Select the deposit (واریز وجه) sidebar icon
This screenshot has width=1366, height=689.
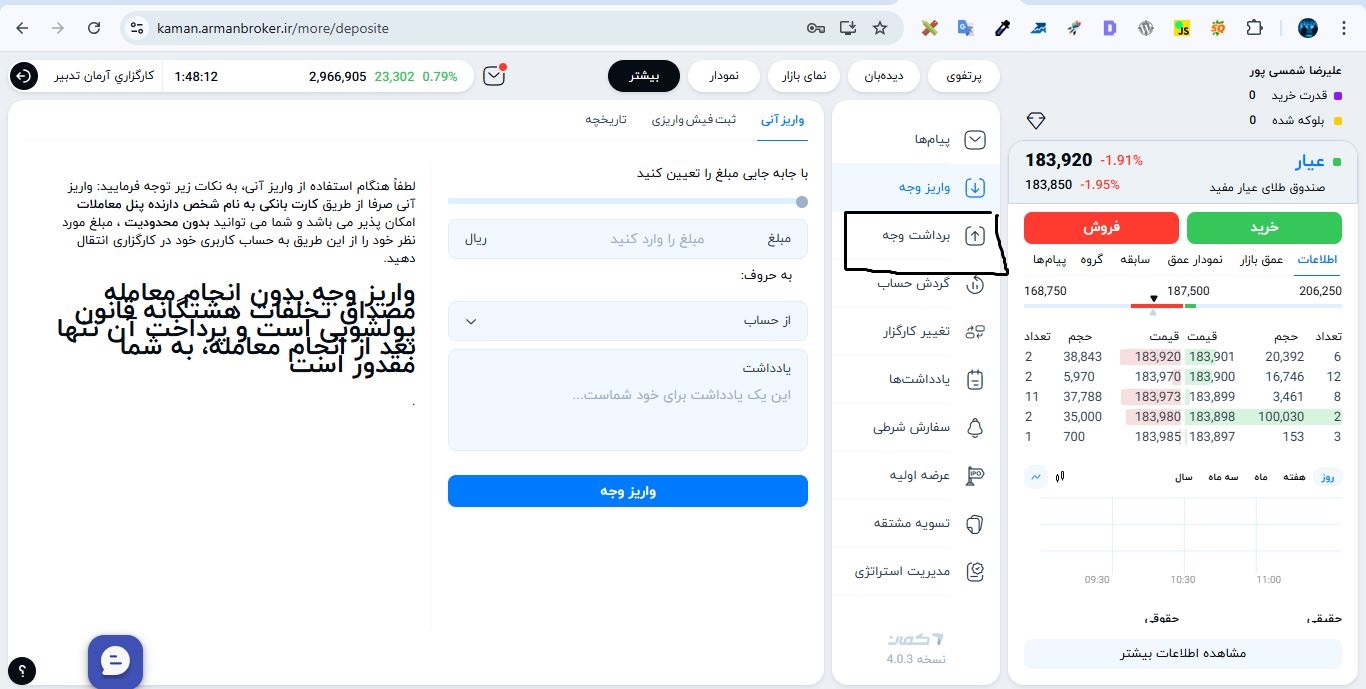tap(975, 187)
